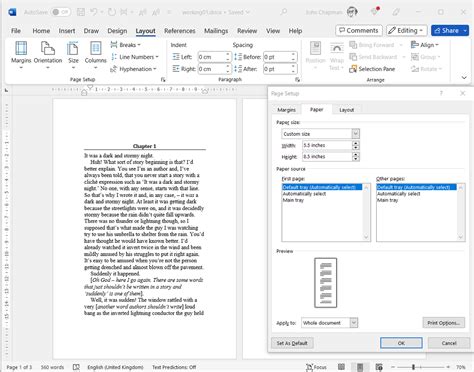
Task: Open the Selection Pane
Action: 372,69
